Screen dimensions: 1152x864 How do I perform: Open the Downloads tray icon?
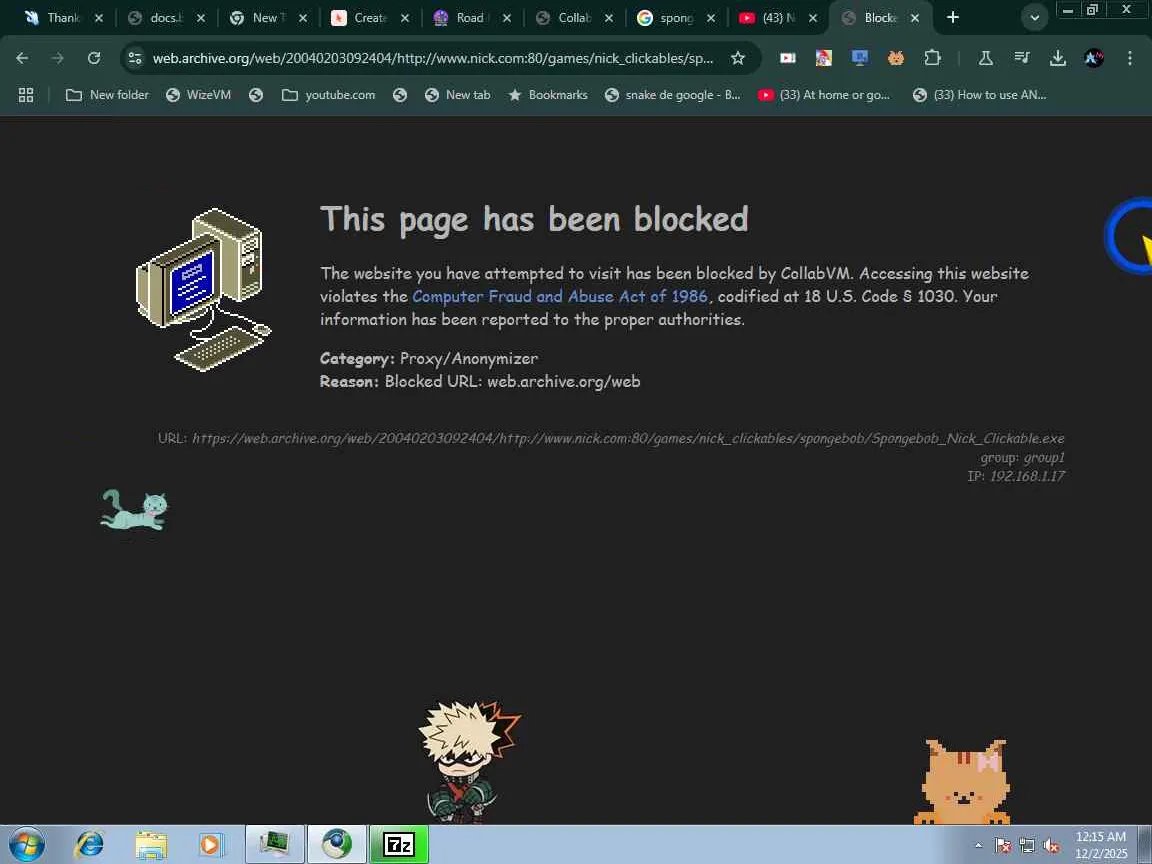coord(1058,58)
